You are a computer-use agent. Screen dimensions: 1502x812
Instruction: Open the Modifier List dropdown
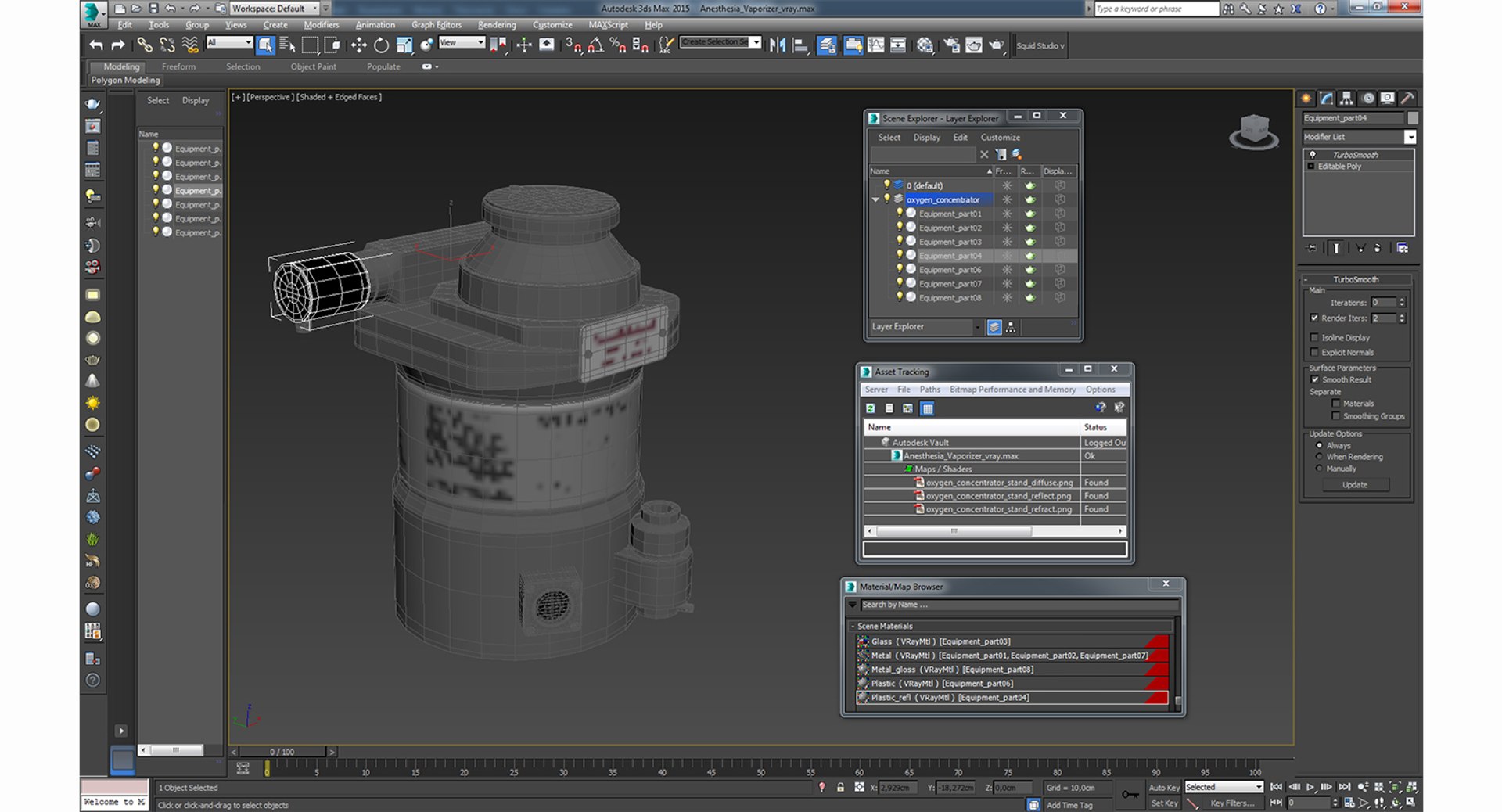[x=1360, y=137]
